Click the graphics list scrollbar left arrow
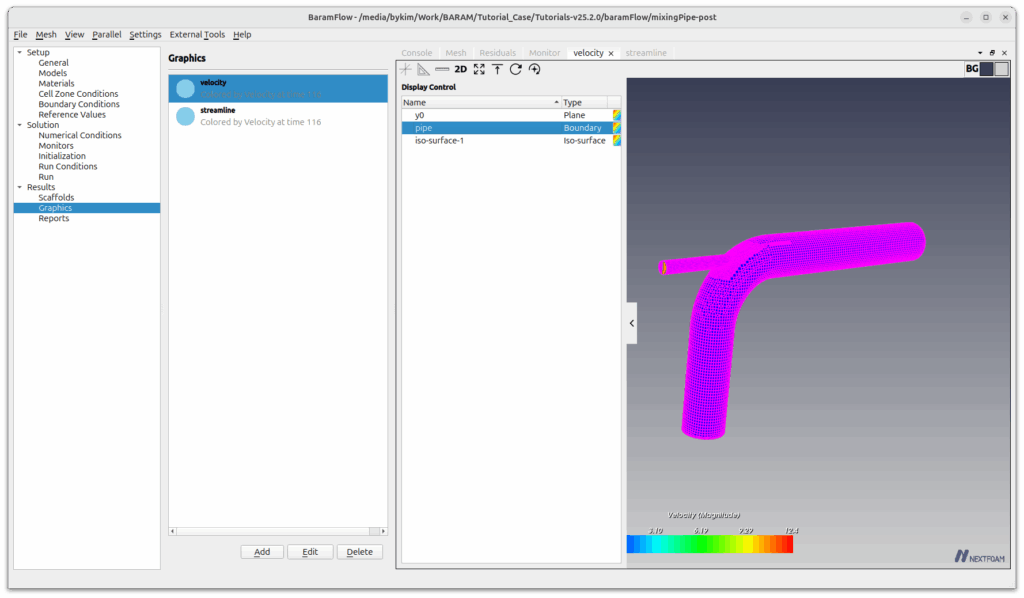The height and width of the screenshot is (598, 1024). (172, 531)
